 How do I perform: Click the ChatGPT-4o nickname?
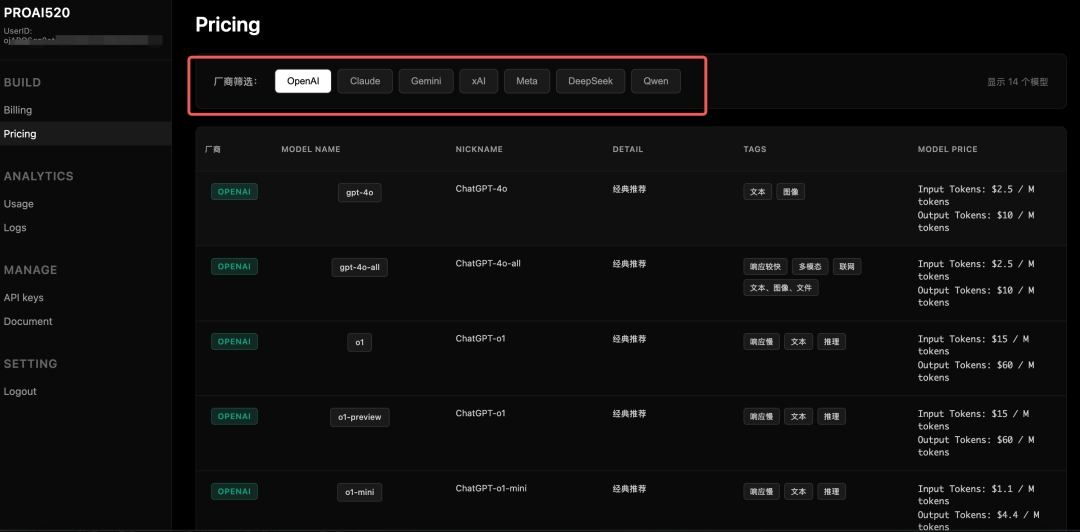[481, 189]
